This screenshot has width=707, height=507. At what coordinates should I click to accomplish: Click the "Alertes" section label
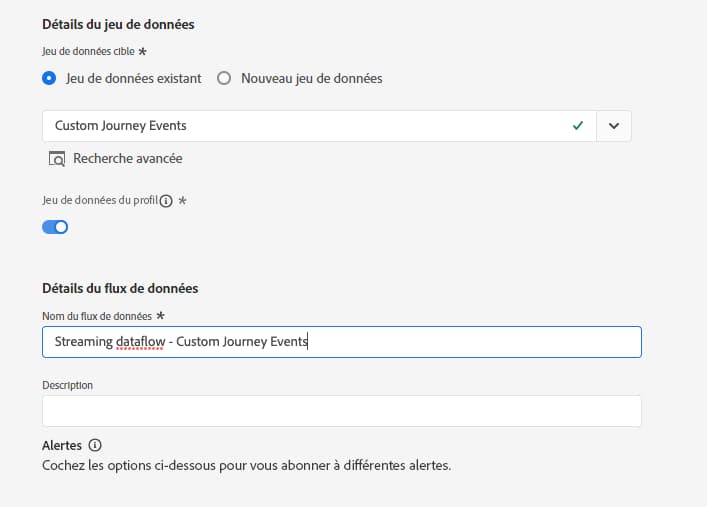pos(62,445)
